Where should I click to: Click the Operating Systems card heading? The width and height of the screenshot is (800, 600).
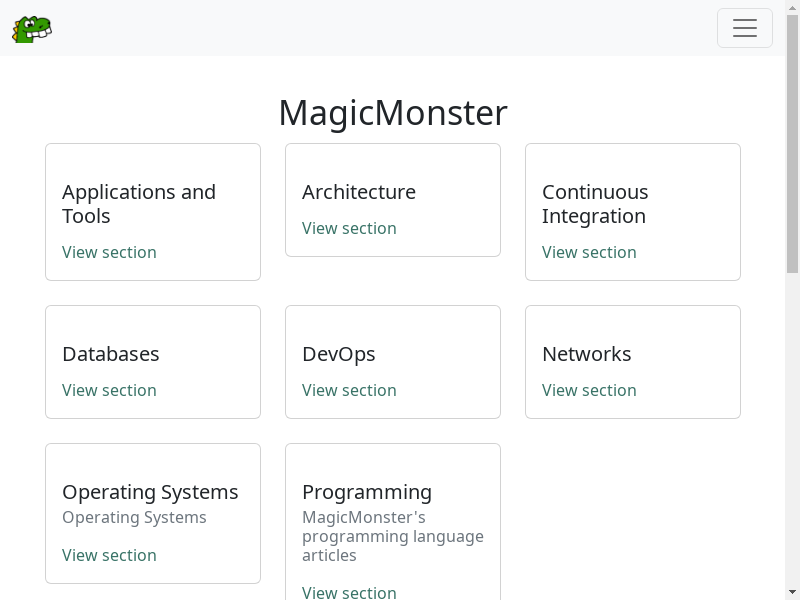coord(150,492)
